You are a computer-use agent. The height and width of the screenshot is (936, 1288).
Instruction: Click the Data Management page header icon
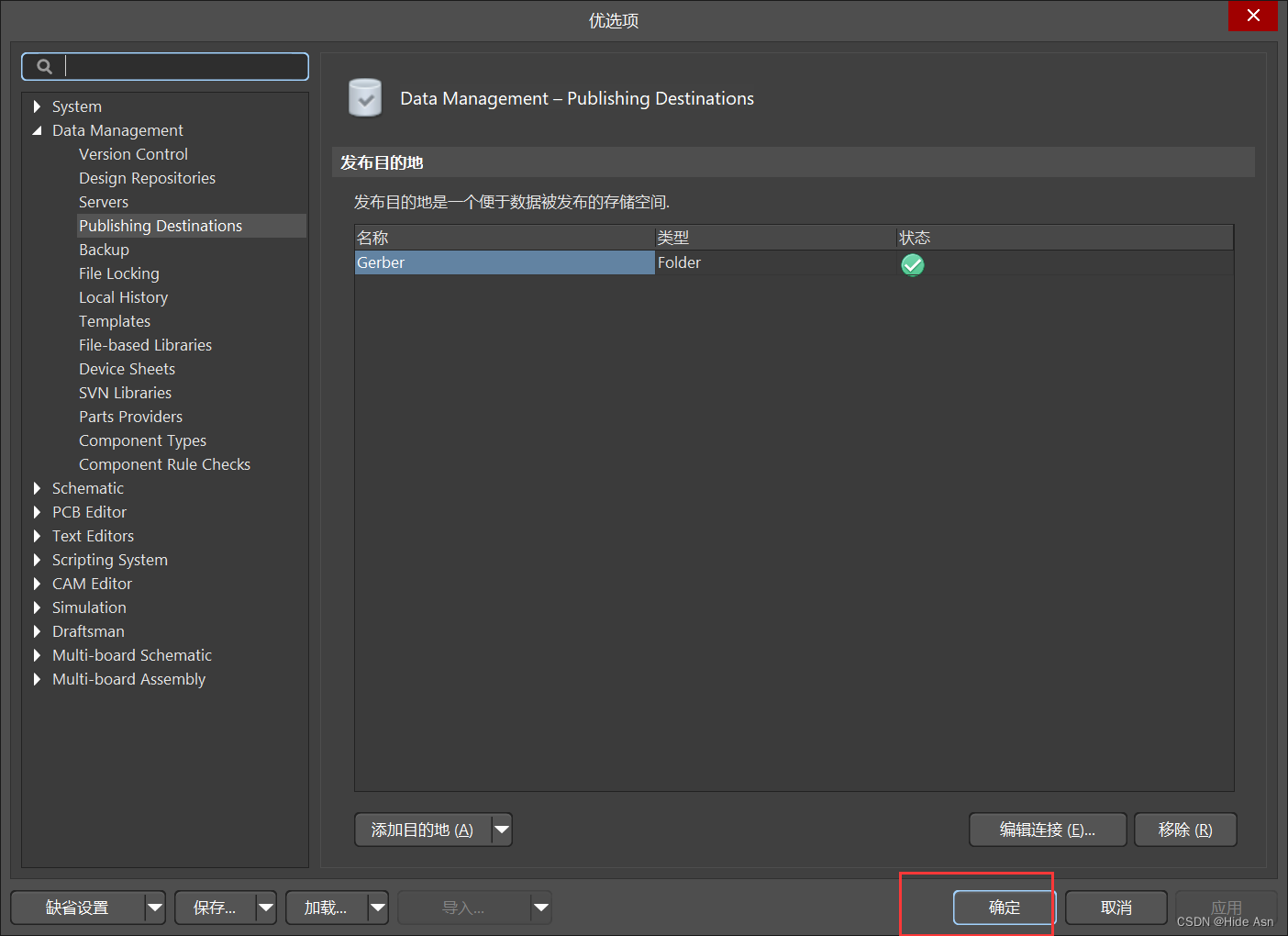(365, 98)
